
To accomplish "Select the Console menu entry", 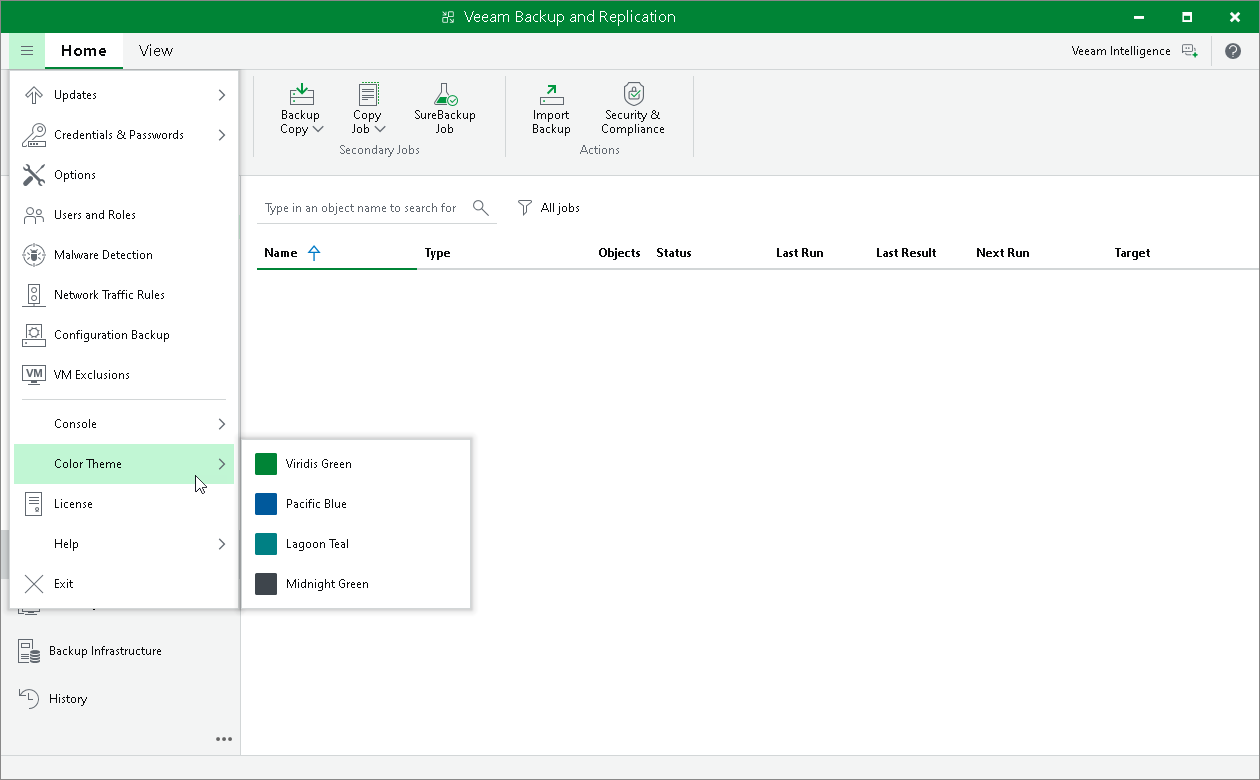I will pos(124,424).
